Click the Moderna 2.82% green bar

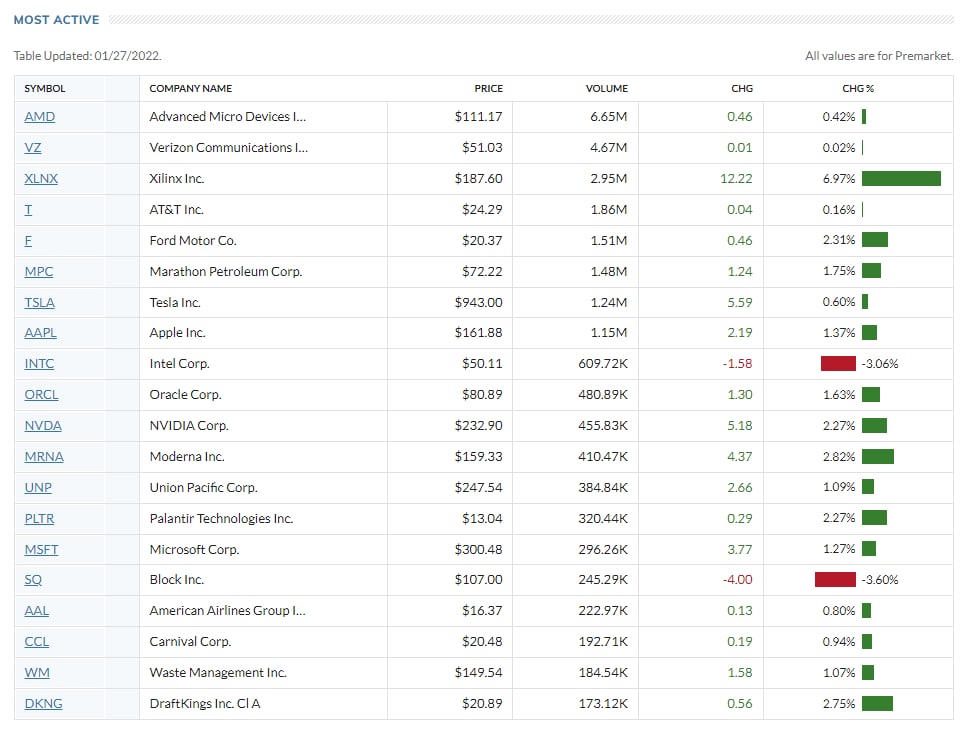click(x=878, y=456)
